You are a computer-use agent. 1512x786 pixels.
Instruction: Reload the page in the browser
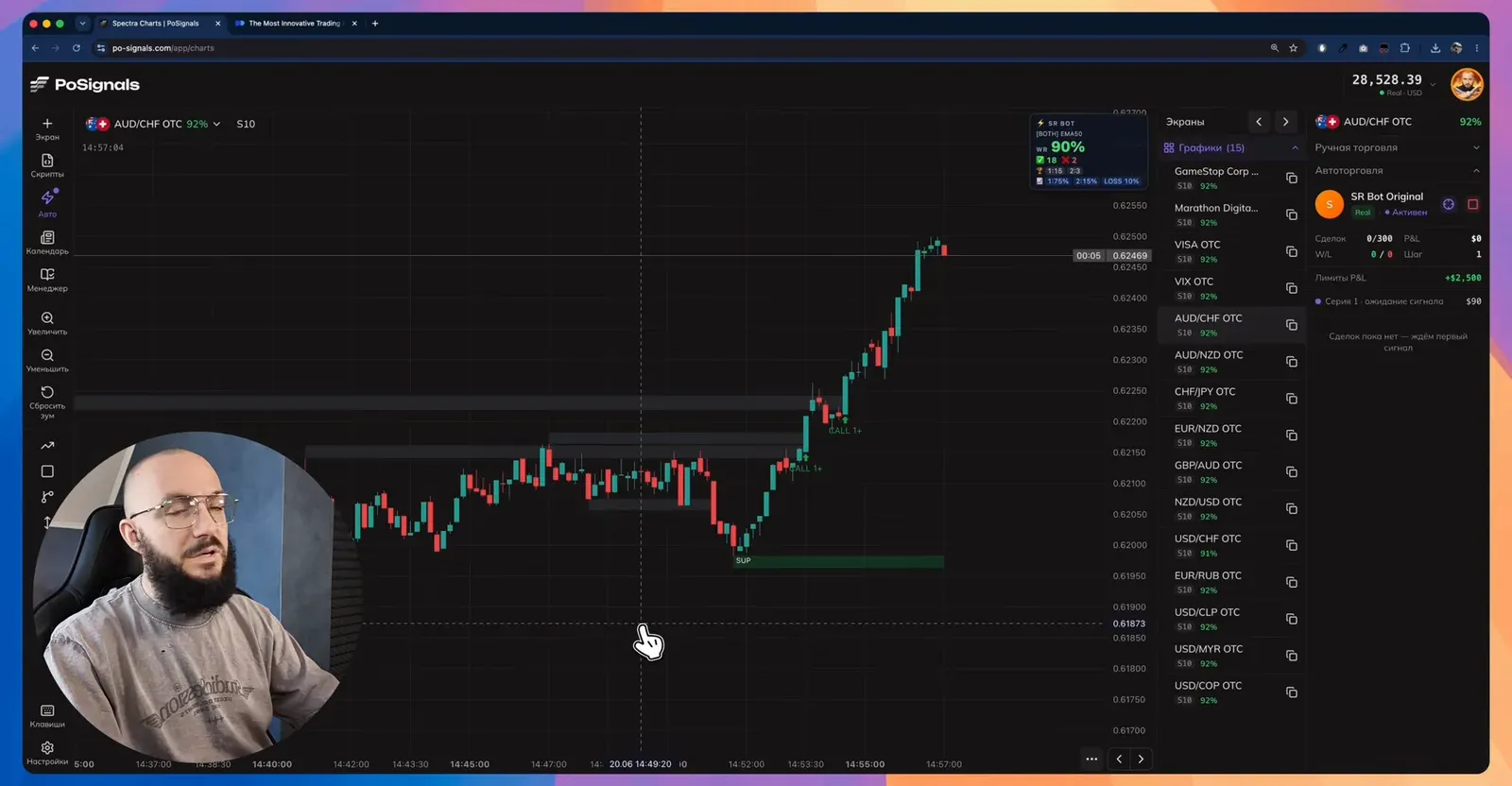(x=77, y=48)
